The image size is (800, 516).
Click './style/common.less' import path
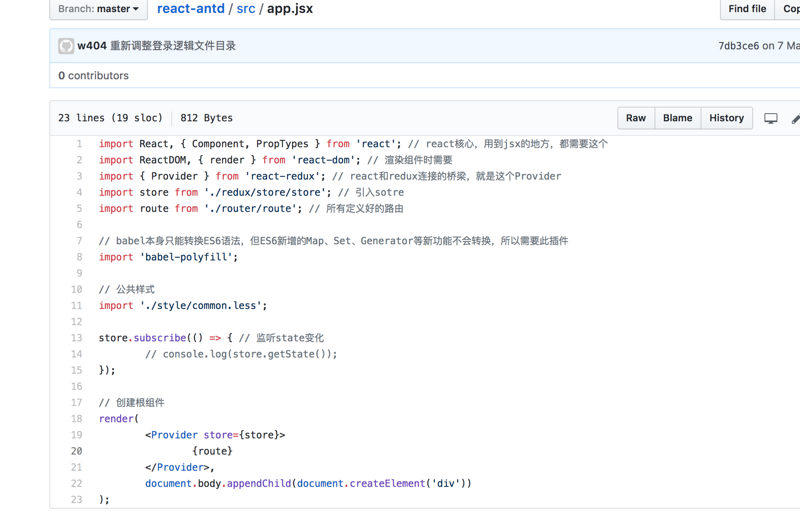201,306
